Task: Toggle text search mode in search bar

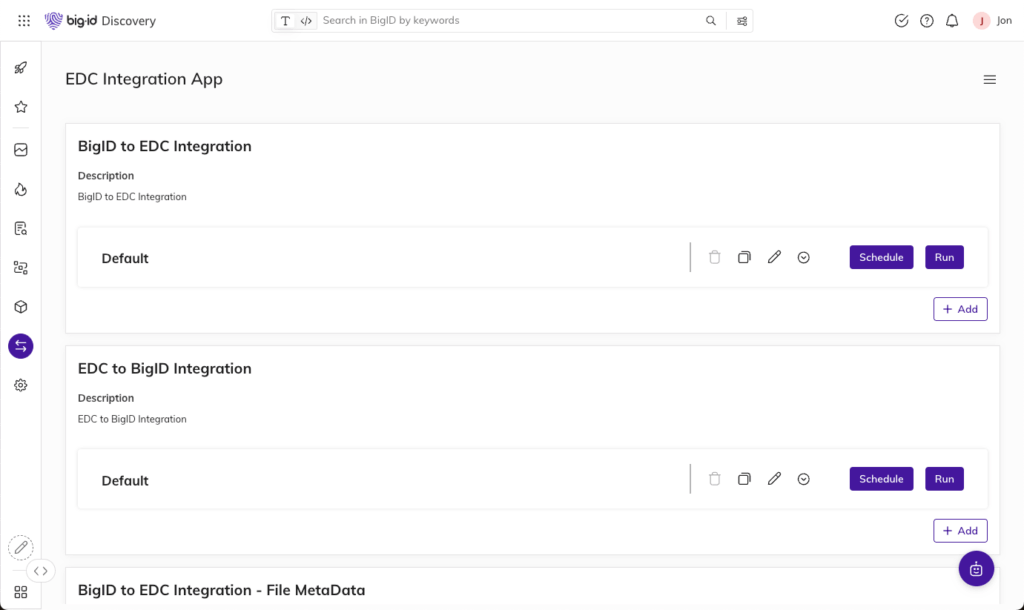Action: pos(286,21)
